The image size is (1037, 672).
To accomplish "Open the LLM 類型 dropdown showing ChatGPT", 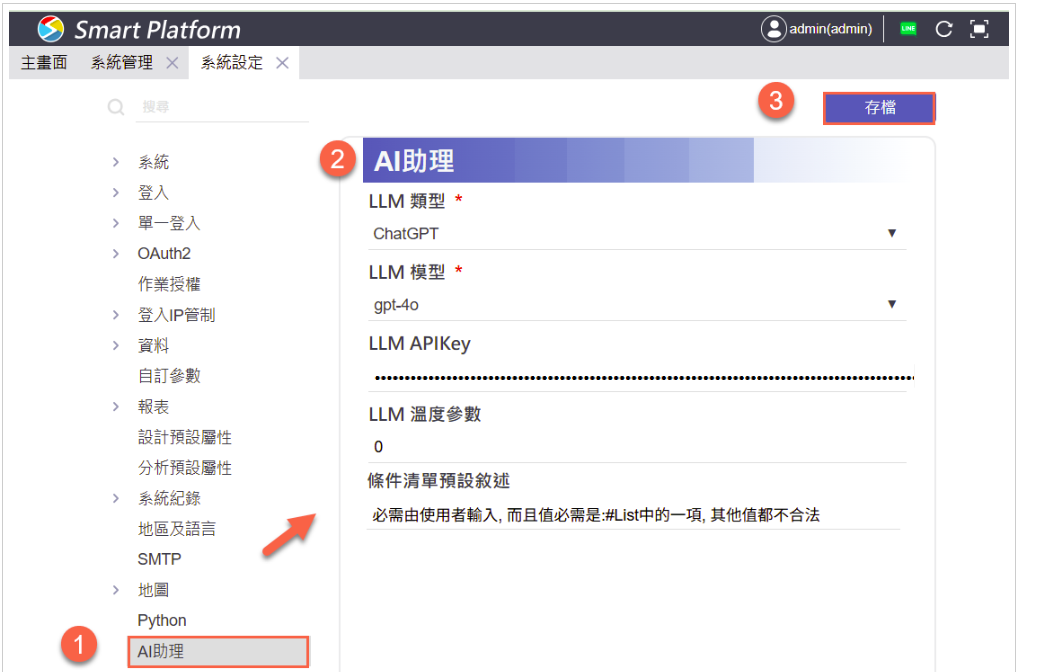I will click(x=891, y=232).
